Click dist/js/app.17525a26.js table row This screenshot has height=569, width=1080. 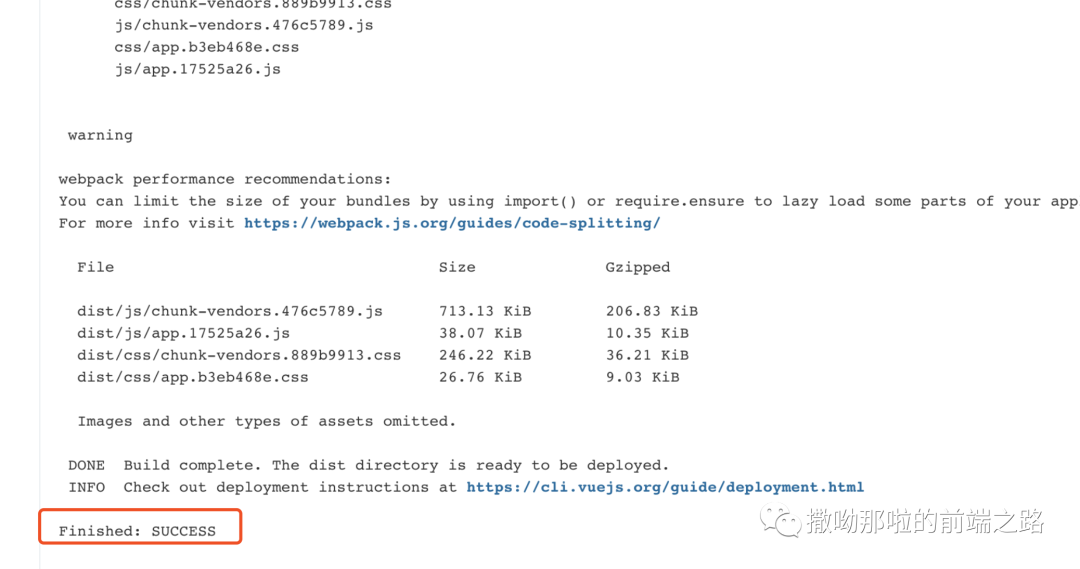pos(183,333)
